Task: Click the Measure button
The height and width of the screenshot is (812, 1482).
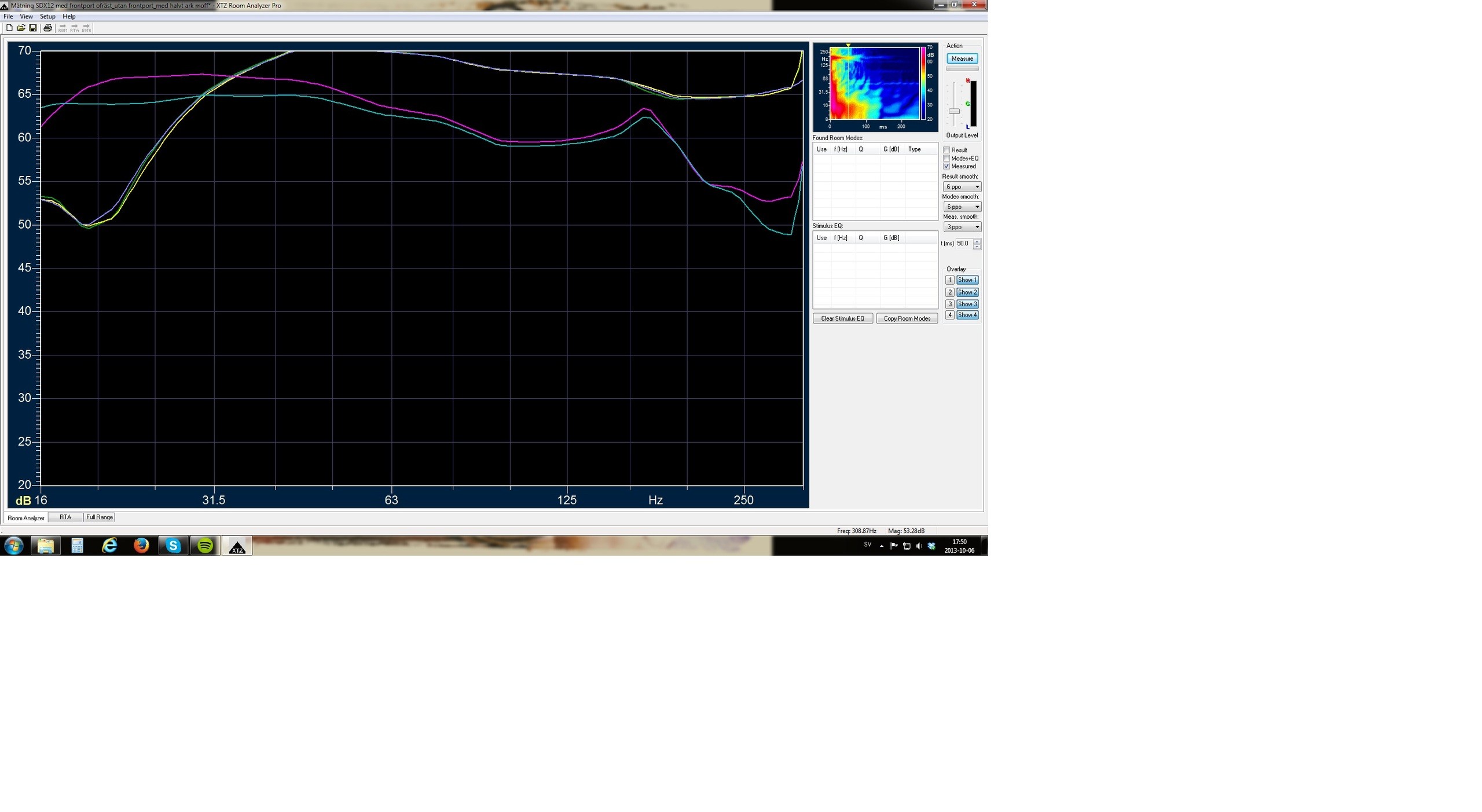Action: point(962,58)
